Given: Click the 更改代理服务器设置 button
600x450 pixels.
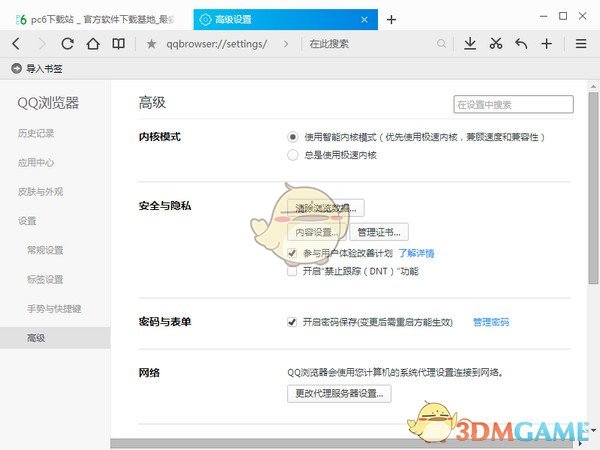Looking at the screenshot, I should [x=339, y=393].
